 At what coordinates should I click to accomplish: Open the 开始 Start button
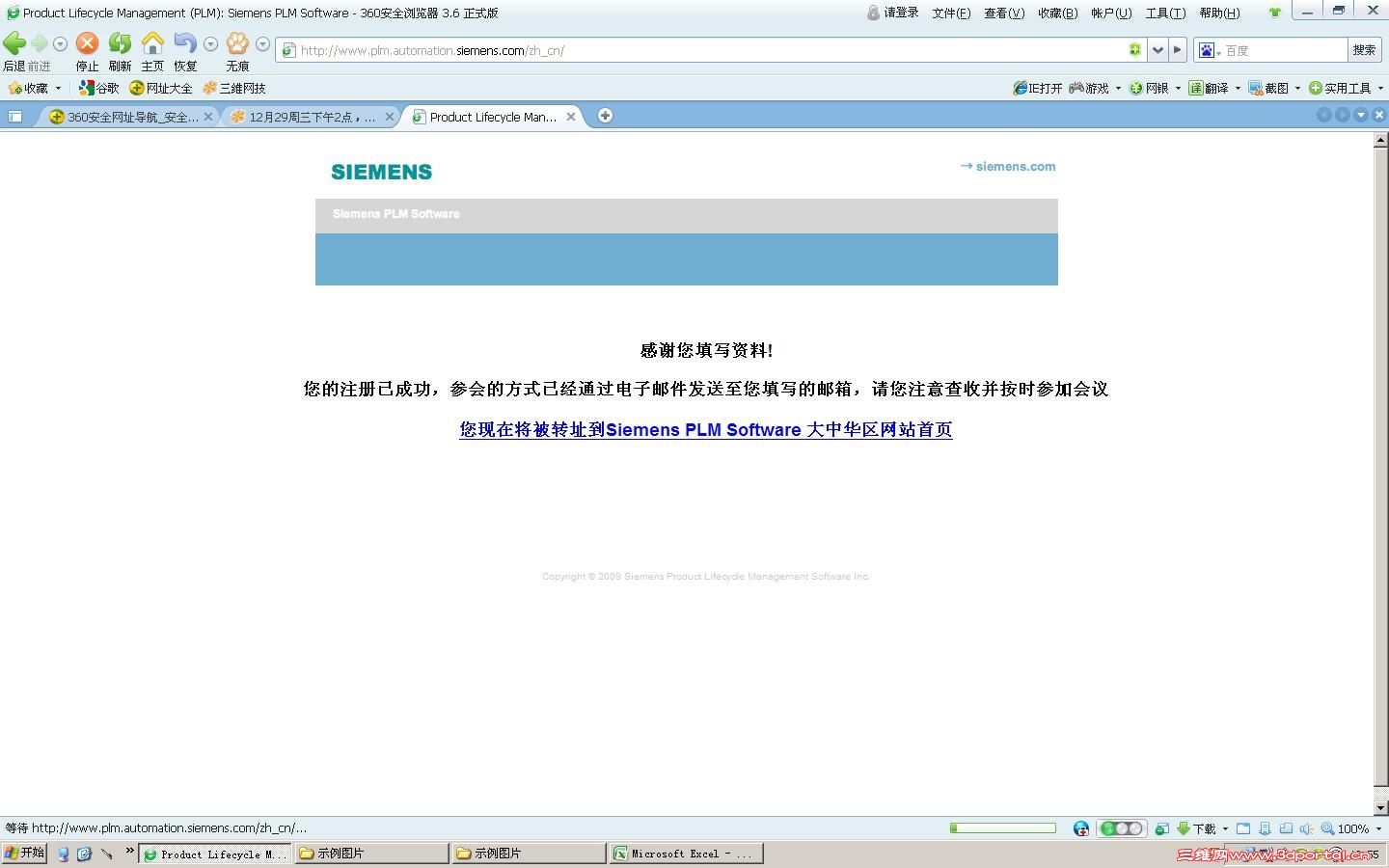[x=24, y=853]
